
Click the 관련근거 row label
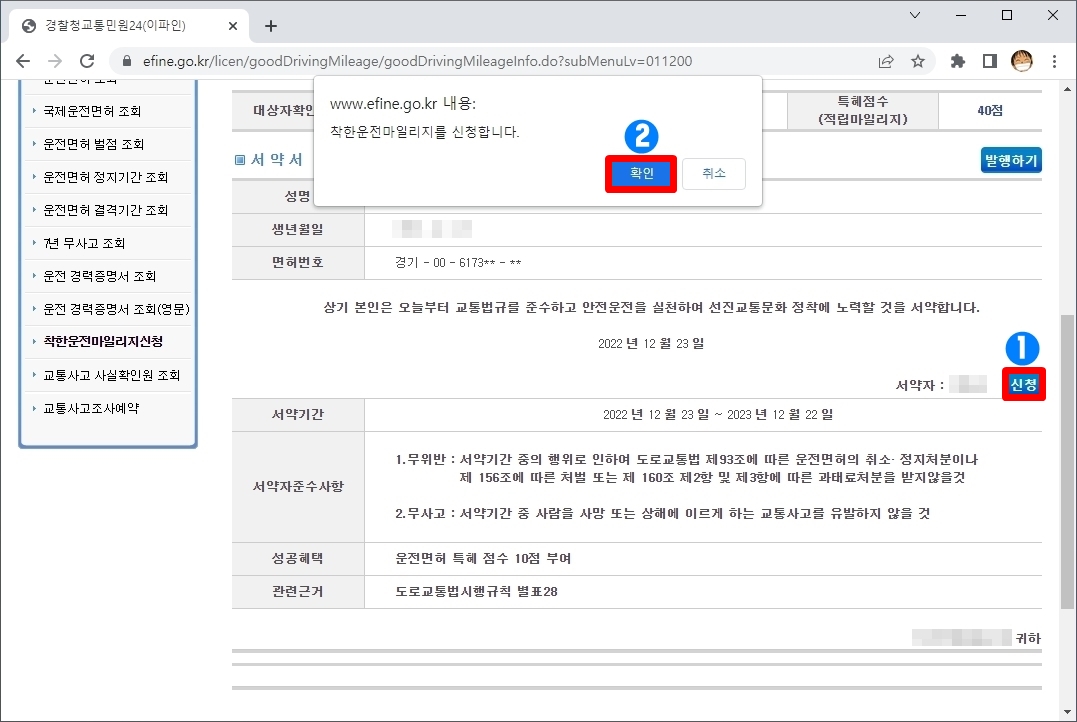coord(297,591)
